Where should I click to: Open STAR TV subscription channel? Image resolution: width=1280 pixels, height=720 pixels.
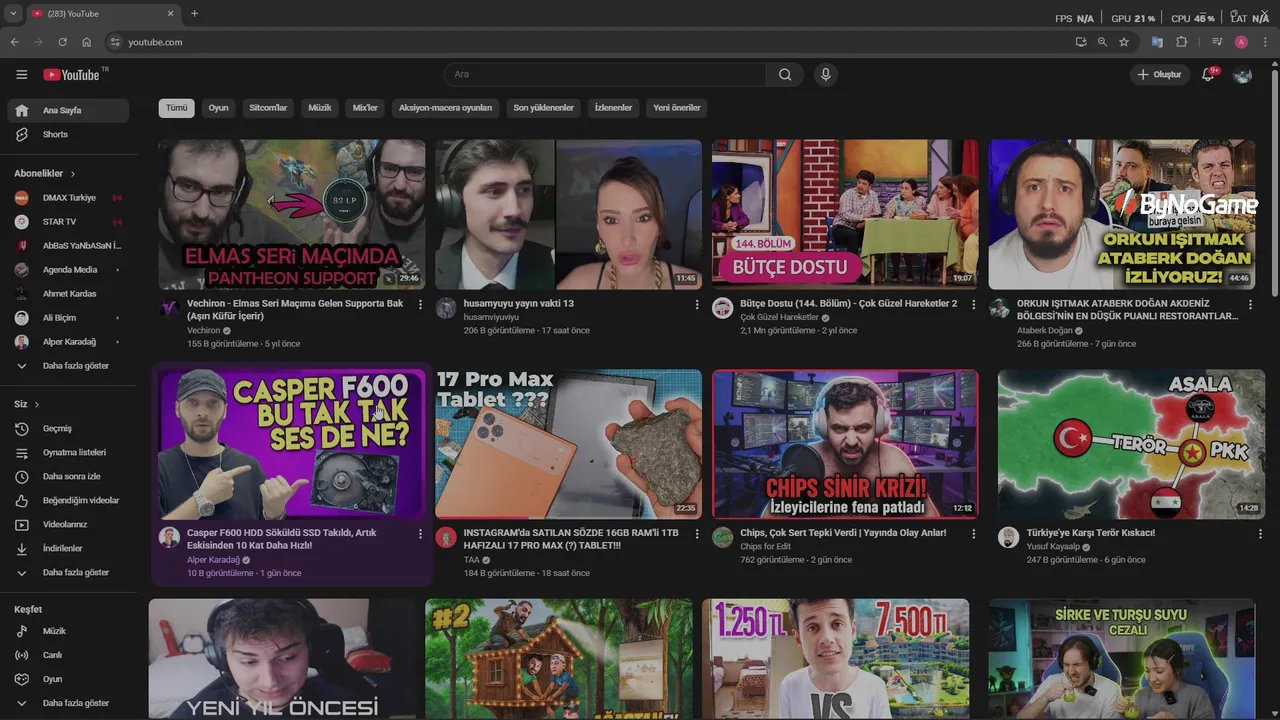coord(66,222)
